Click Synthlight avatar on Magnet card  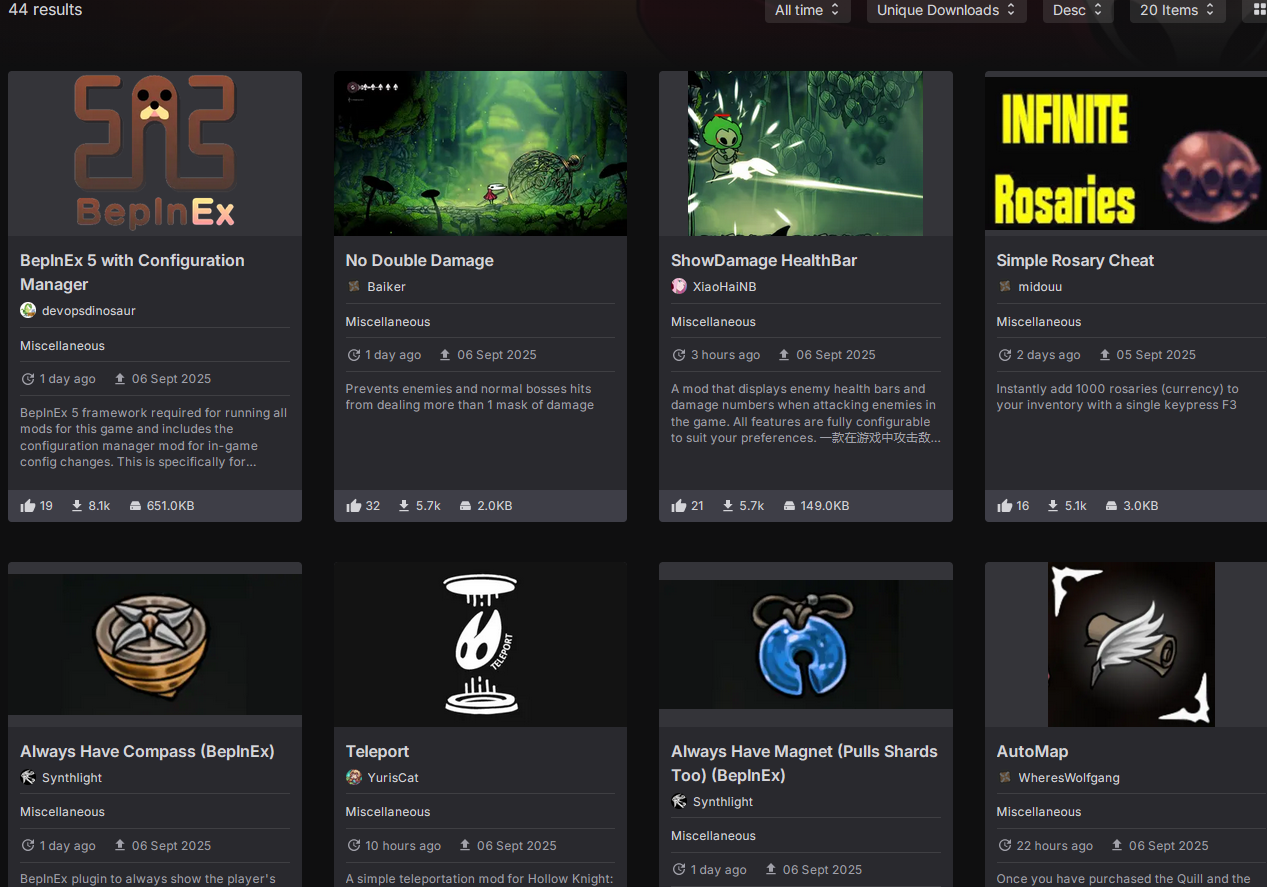coord(679,801)
